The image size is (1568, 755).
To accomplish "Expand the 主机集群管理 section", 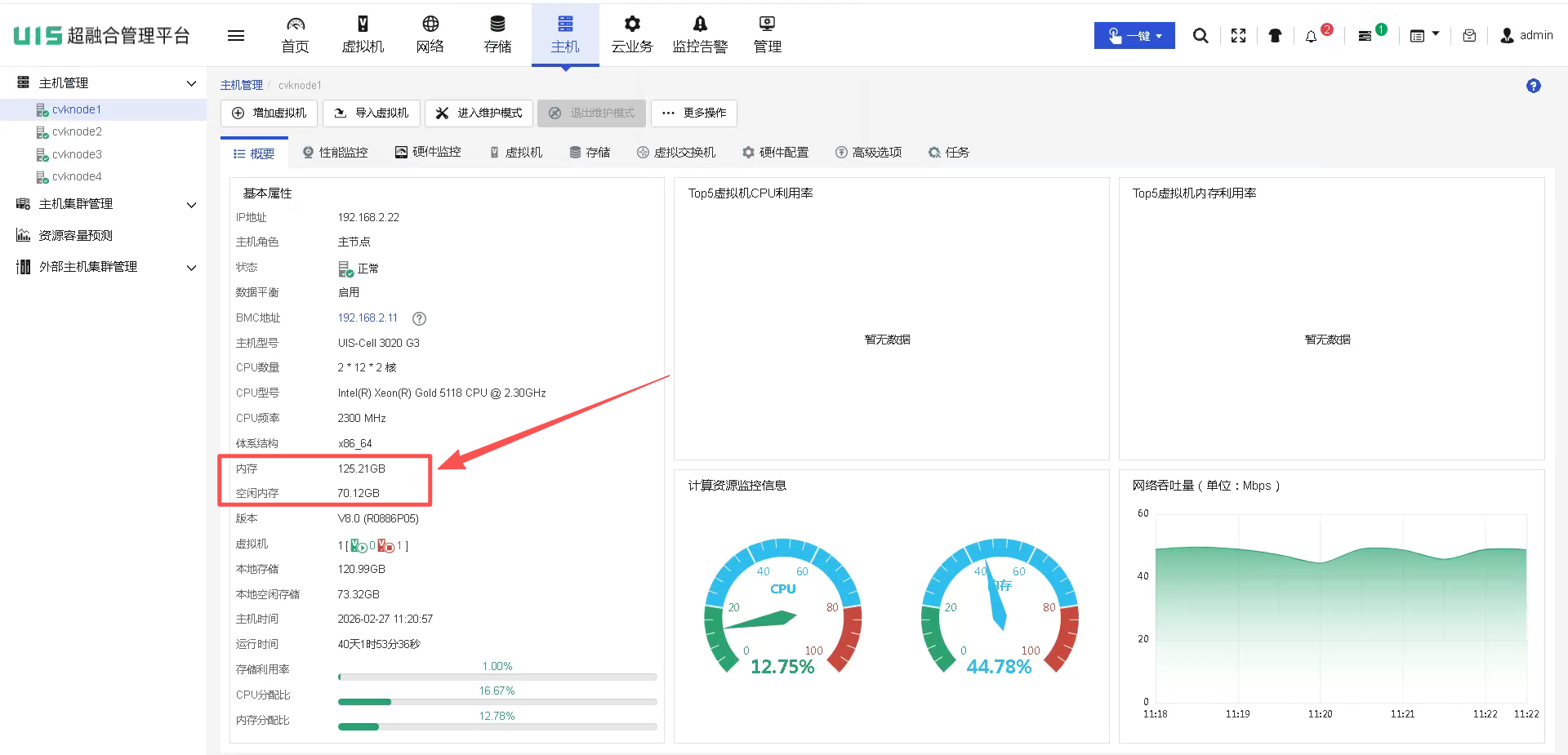I will (191, 204).
